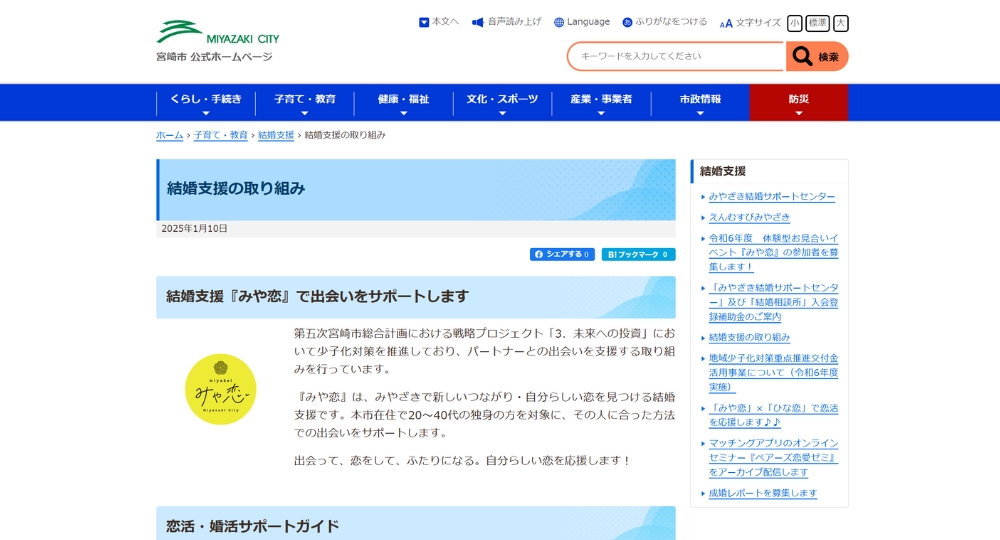1000x540 pixels.
Task: Open えんむすびみやざき sidebar link
Action: [749, 217]
